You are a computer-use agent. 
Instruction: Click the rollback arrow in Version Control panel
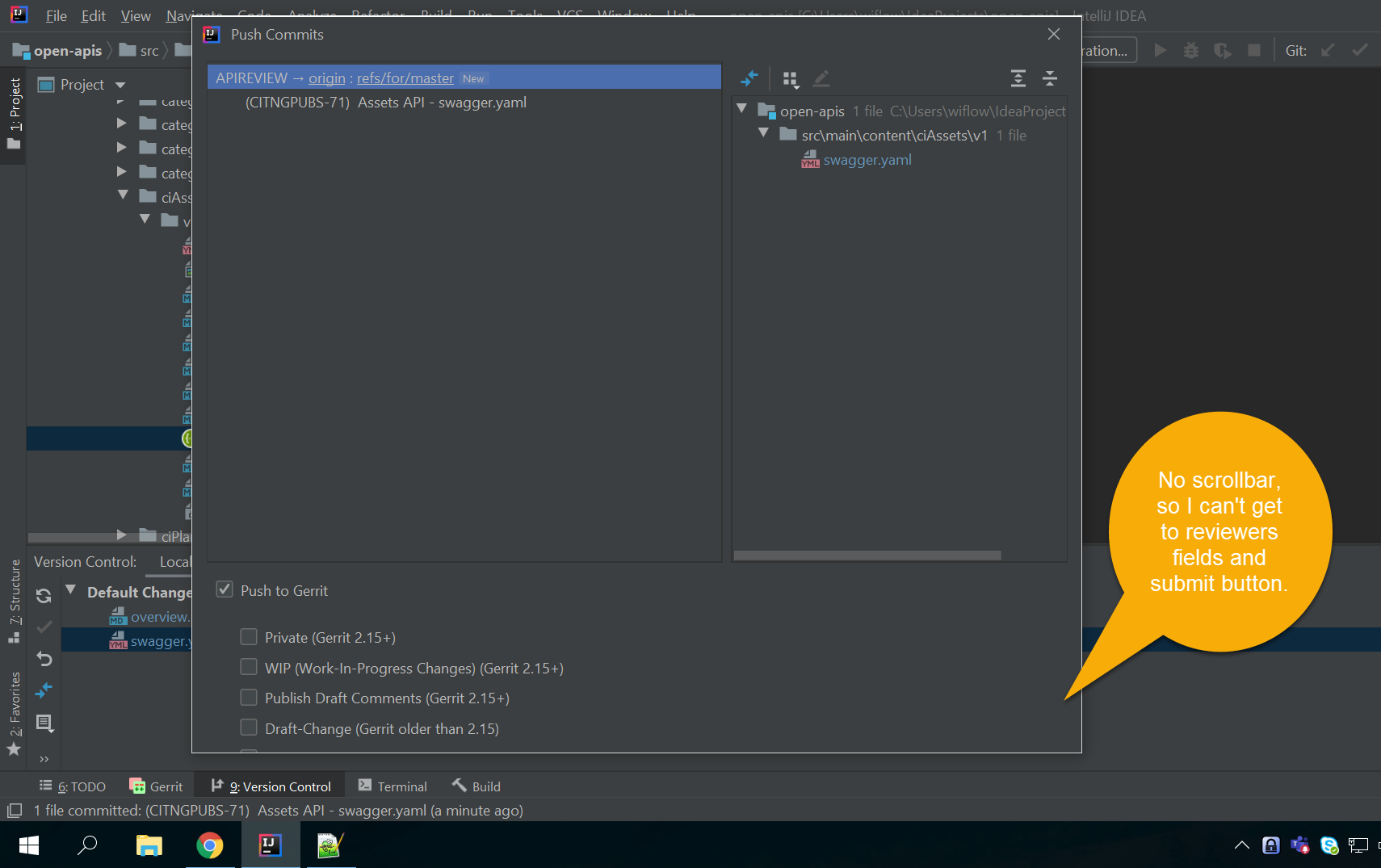pos(44,659)
